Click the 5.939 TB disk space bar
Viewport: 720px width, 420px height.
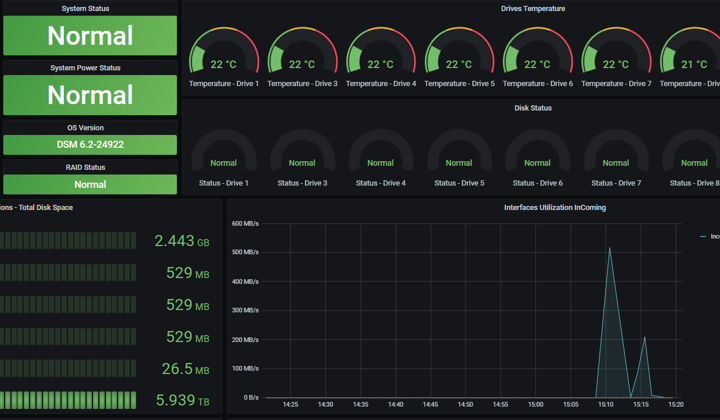(x=68, y=400)
